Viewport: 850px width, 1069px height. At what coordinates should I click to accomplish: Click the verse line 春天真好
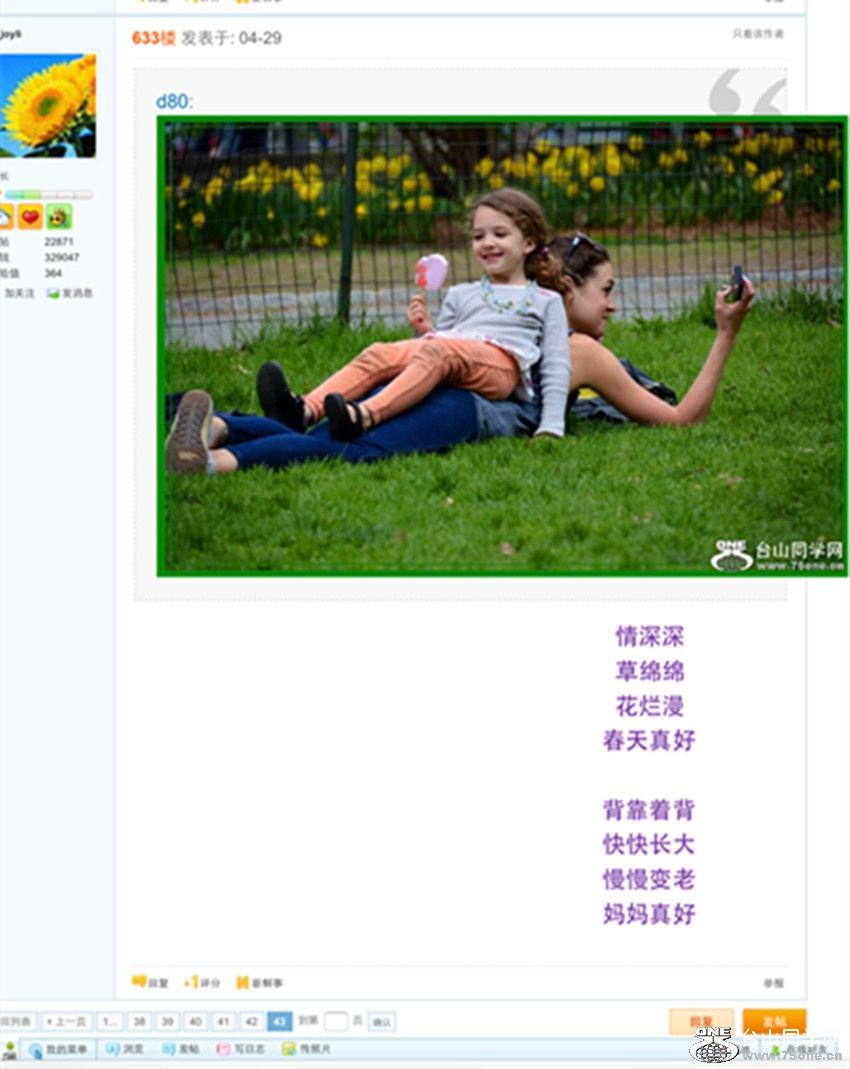[649, 740]
